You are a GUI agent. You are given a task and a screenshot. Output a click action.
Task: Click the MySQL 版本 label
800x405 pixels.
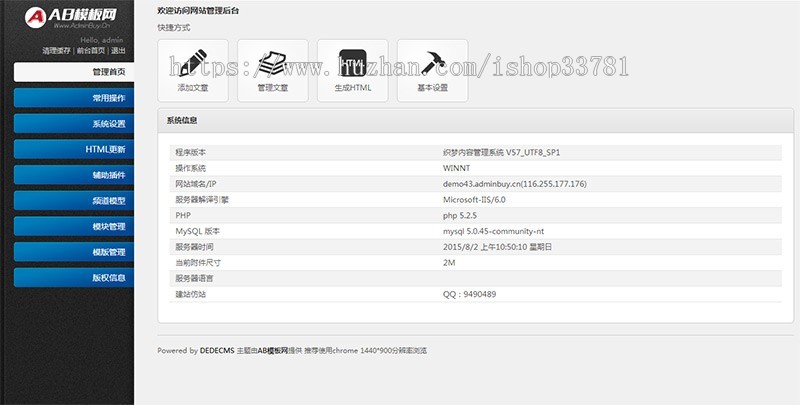tap(197, 232)
